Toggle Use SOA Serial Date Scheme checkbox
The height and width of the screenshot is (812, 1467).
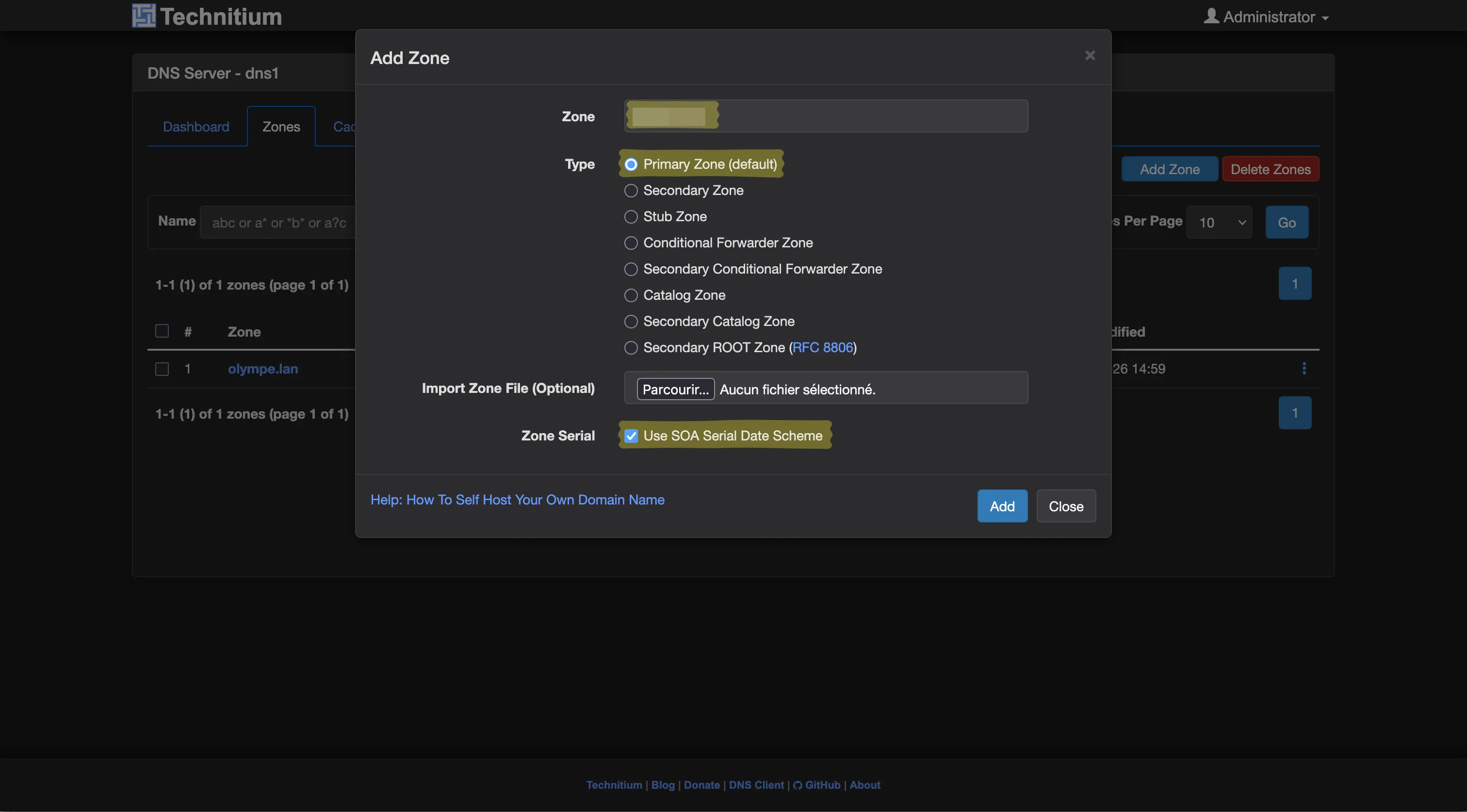(x=631, y=436)
